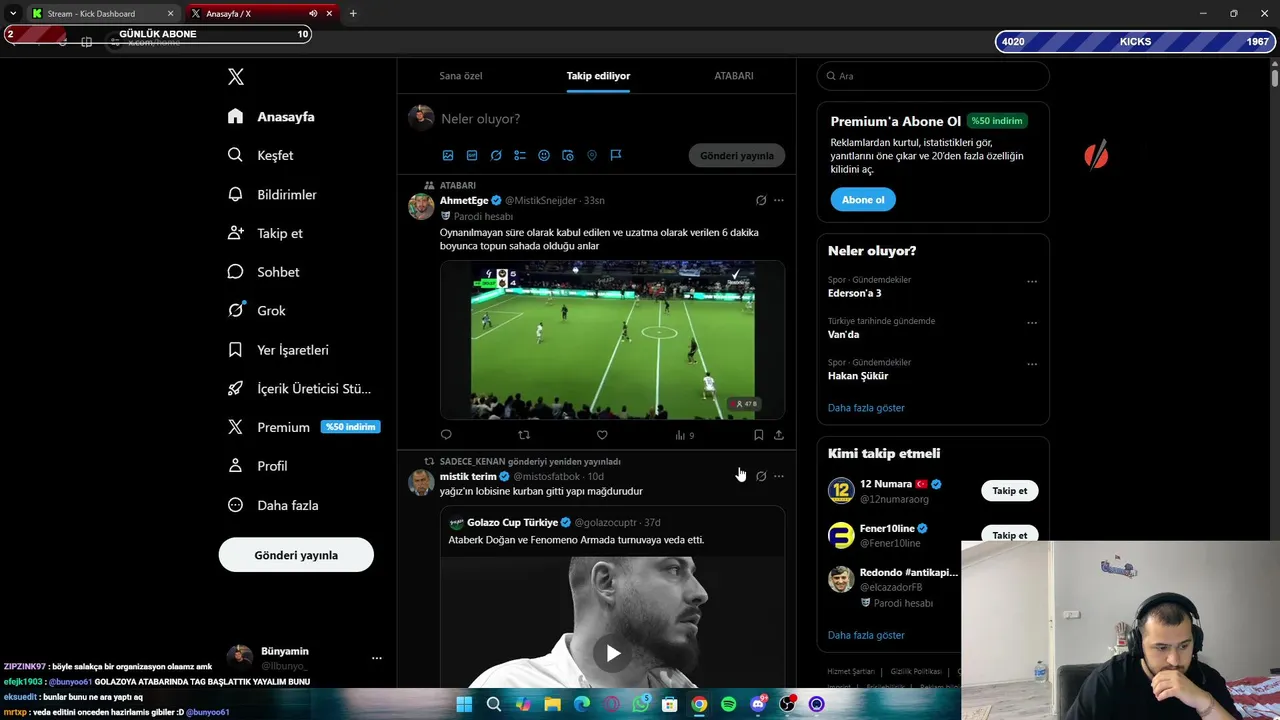Click the composer Gönderi yayınla button
1280x720 pixels.
[x=737, y=156]
